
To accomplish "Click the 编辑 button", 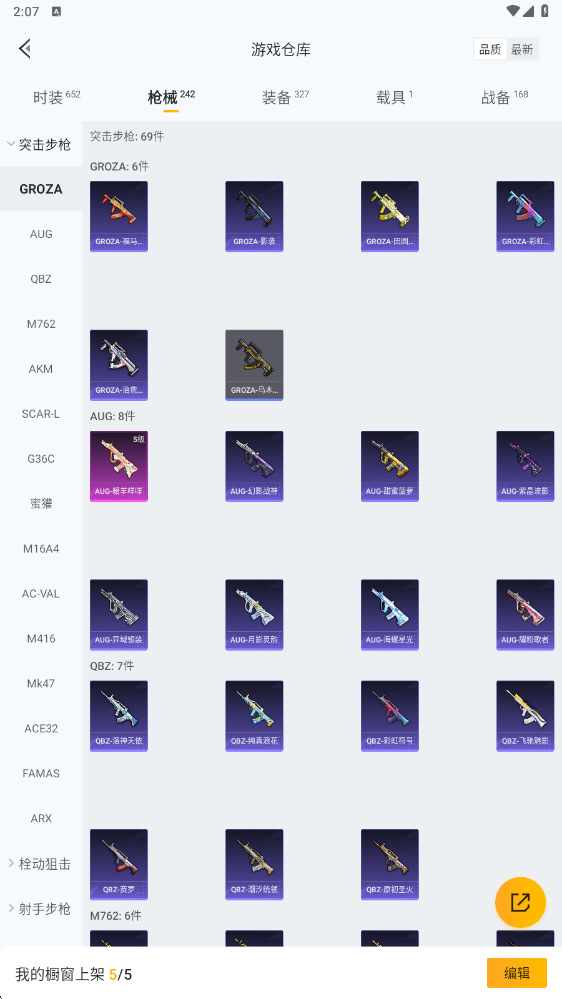I will (517, 973).
